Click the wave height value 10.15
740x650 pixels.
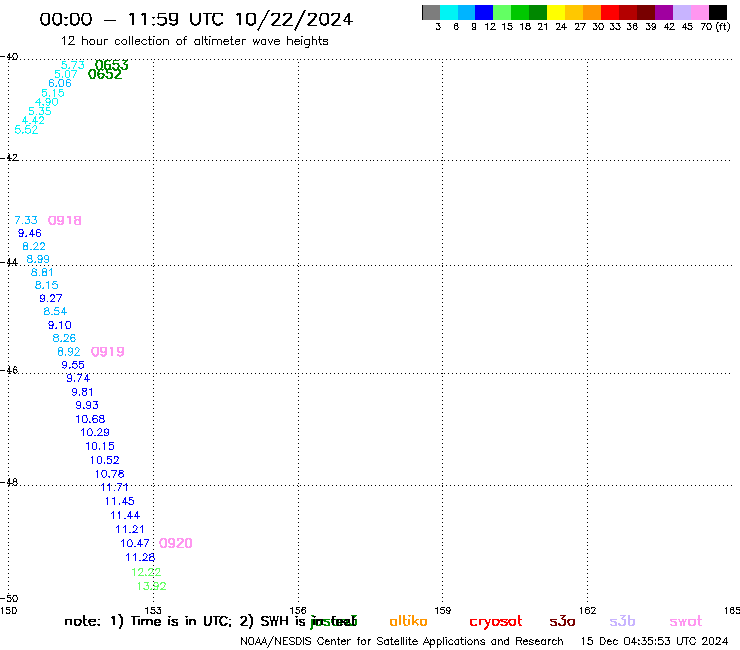click(100, 446)
